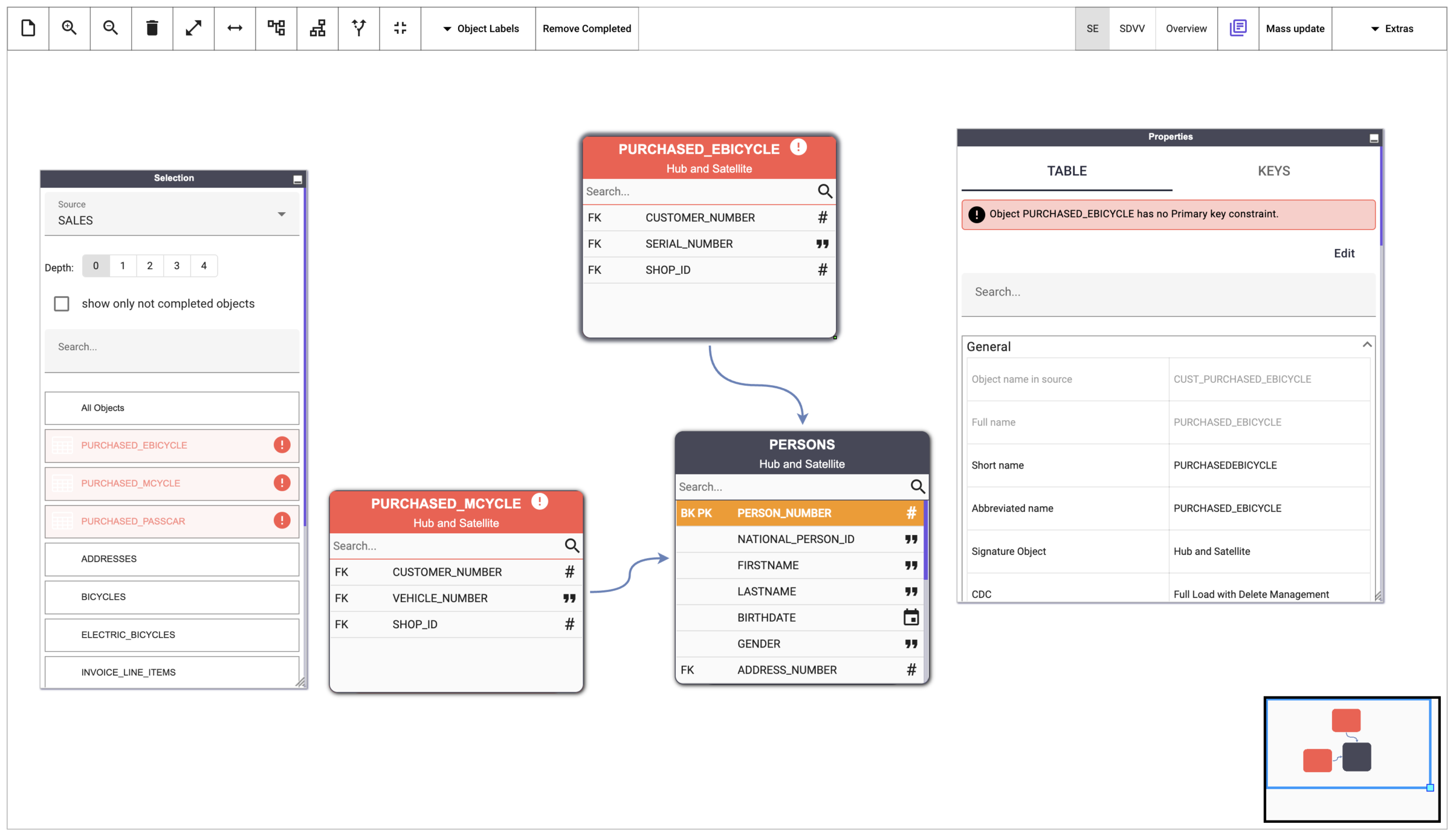Click the diagonal expand arrows icon
Screen dimensions: 1456x838
[193, 28]
